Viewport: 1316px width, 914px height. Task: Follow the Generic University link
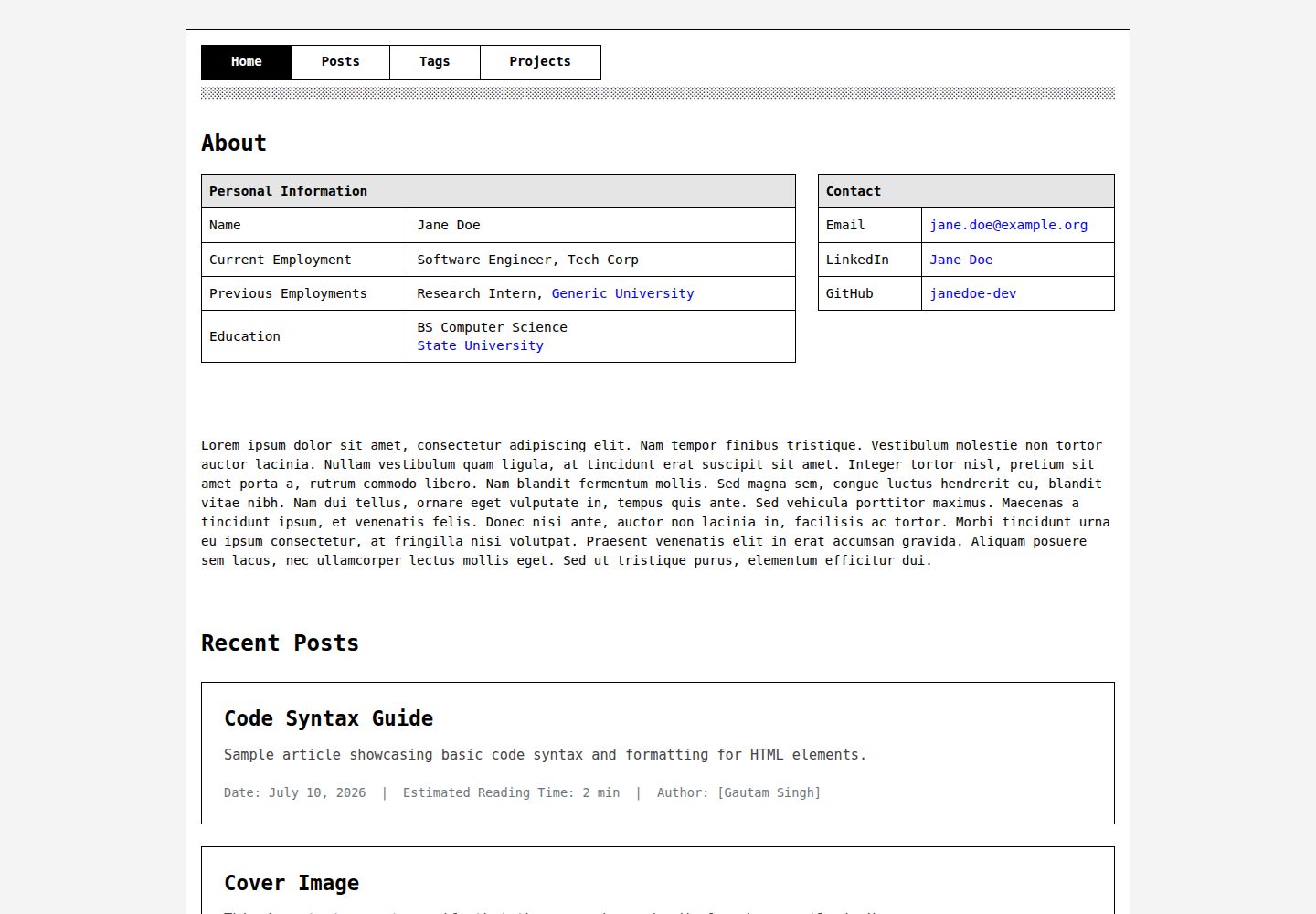[622, 293]
